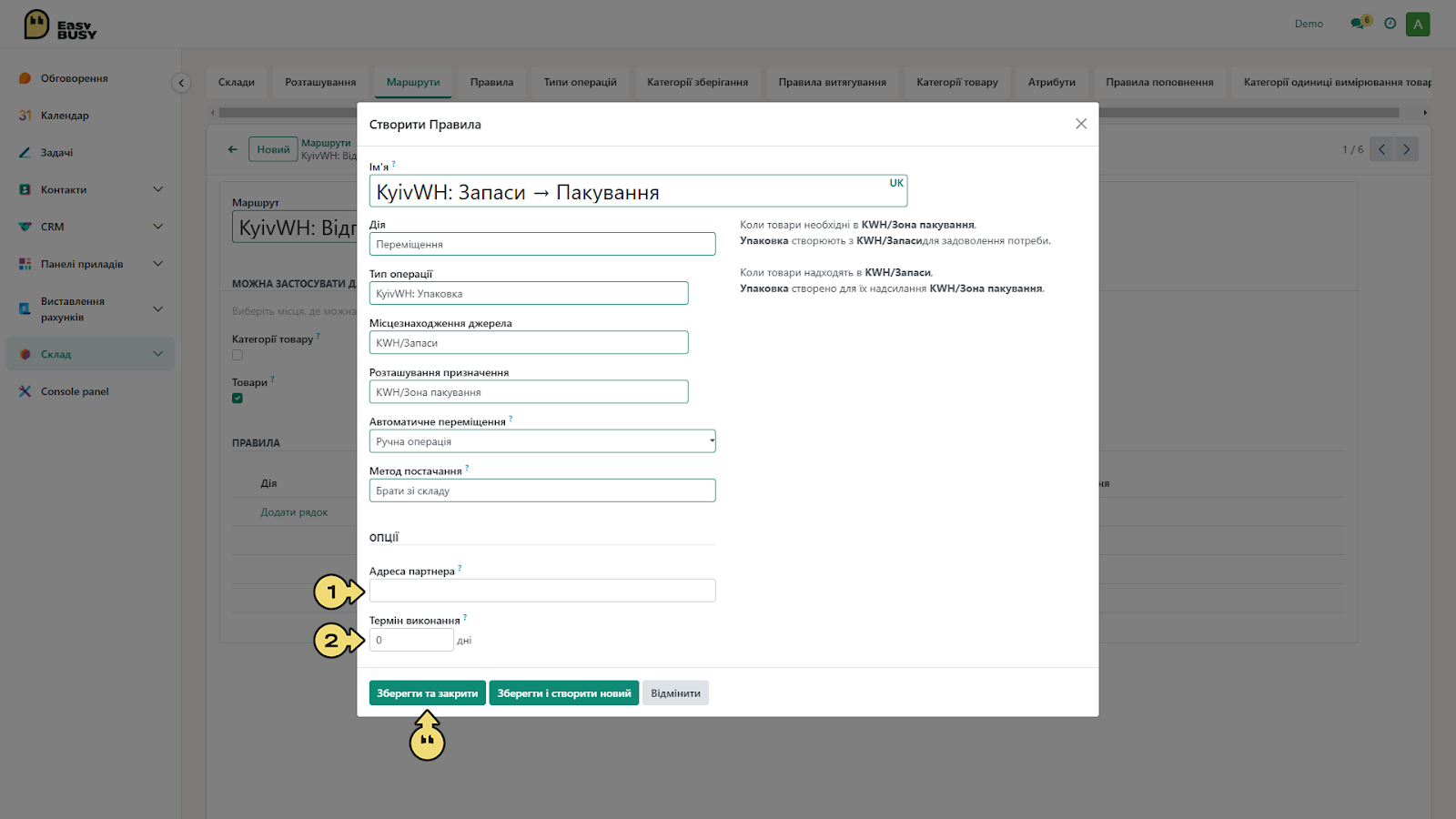Collapse the sidebar with arrow button
The height and width of the screenshot is (819, 1456).
pyautogui.click(x=181, y=83)
